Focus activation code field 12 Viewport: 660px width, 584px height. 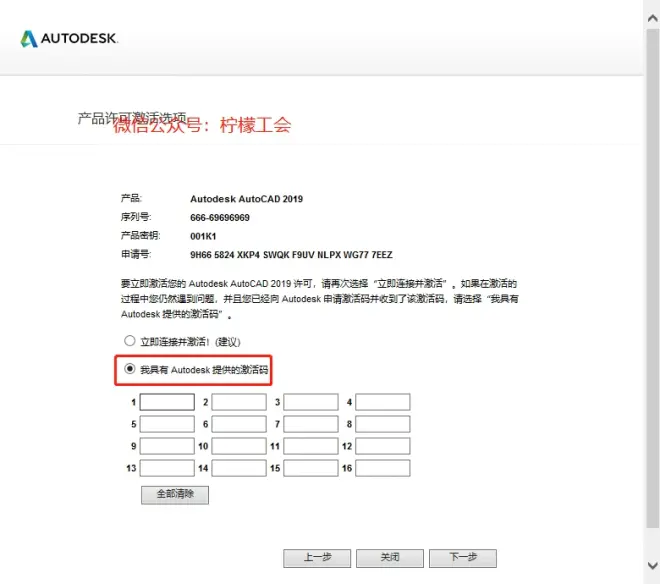pyautogui.click(x=383, y=446)
